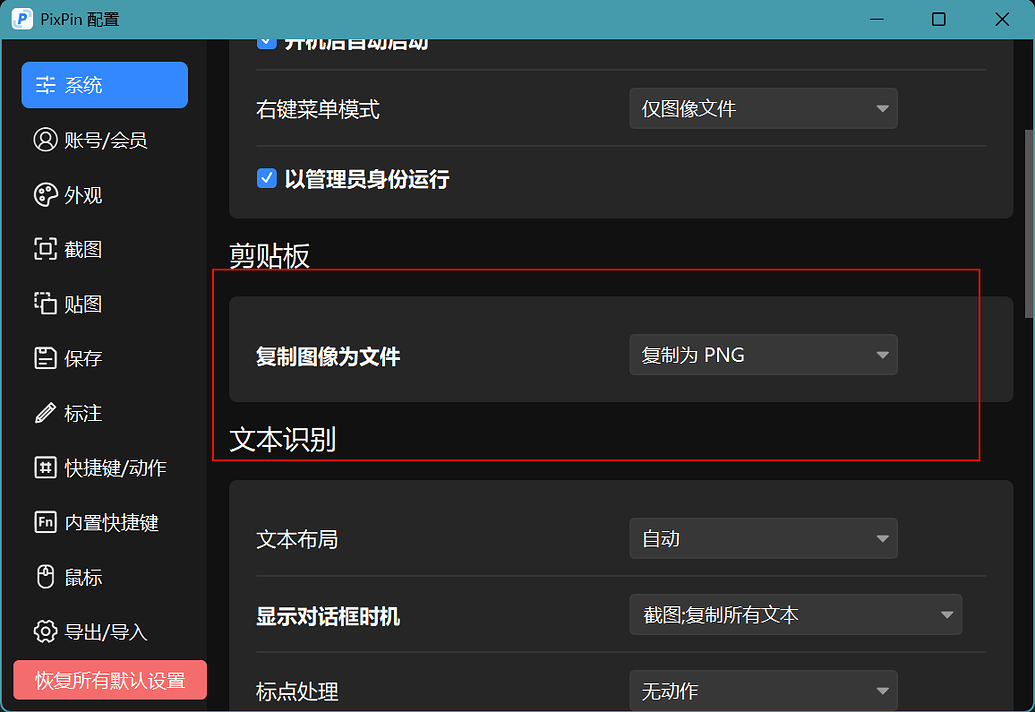Click the 标注 pencil icon
1035x712 pixels.
click(46, 413)
